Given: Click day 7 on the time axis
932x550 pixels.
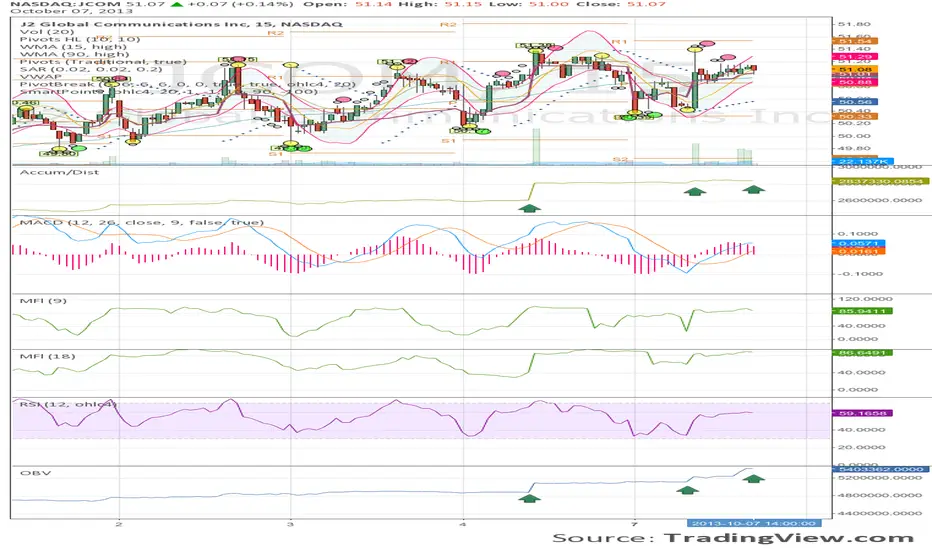Looking at the screenshot, I should pos(634,524).
